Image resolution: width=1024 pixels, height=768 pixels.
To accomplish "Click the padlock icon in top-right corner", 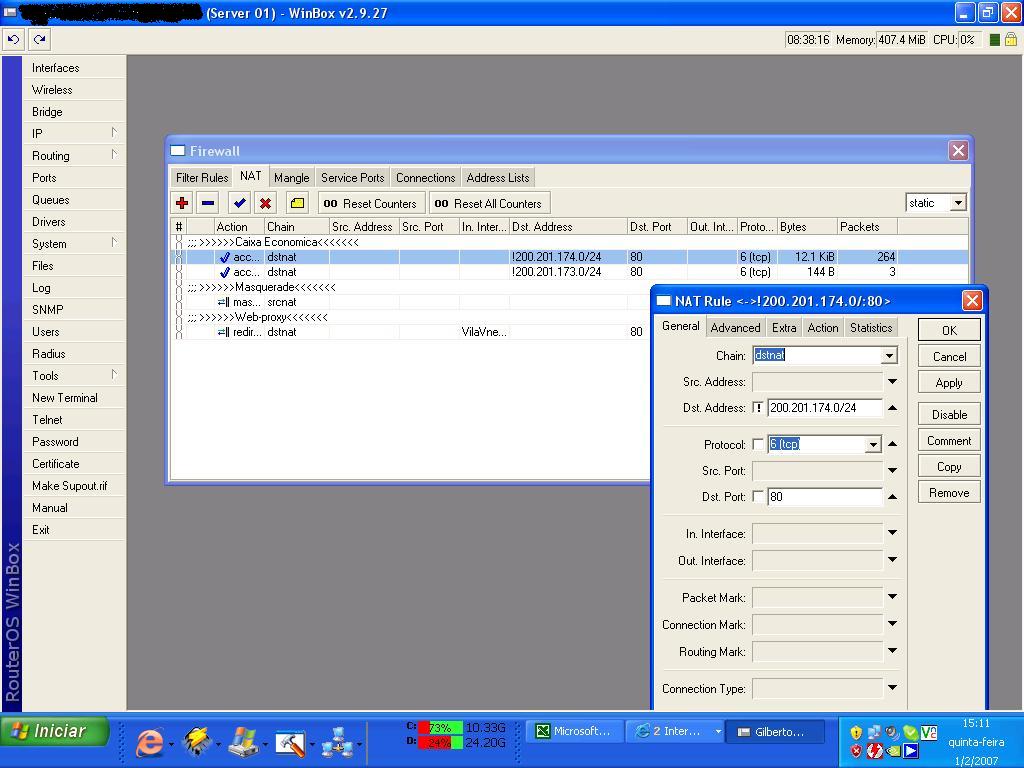I will click(x=1011, y=40).
